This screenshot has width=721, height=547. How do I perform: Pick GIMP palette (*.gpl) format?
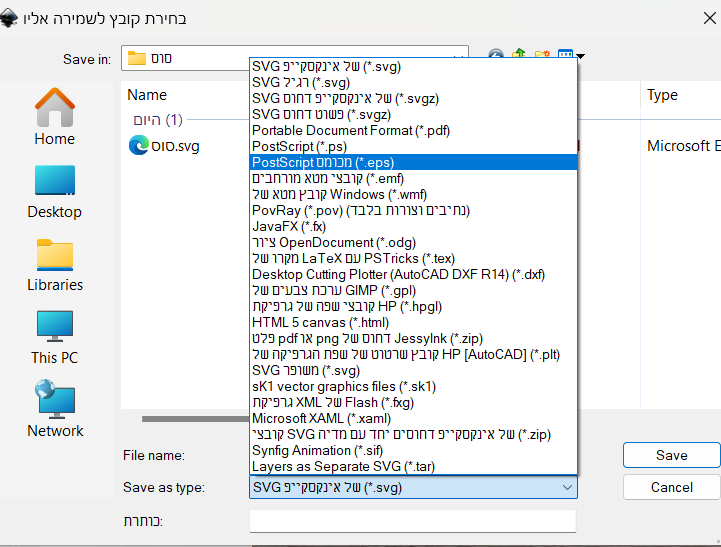click(x=413, y=291)
